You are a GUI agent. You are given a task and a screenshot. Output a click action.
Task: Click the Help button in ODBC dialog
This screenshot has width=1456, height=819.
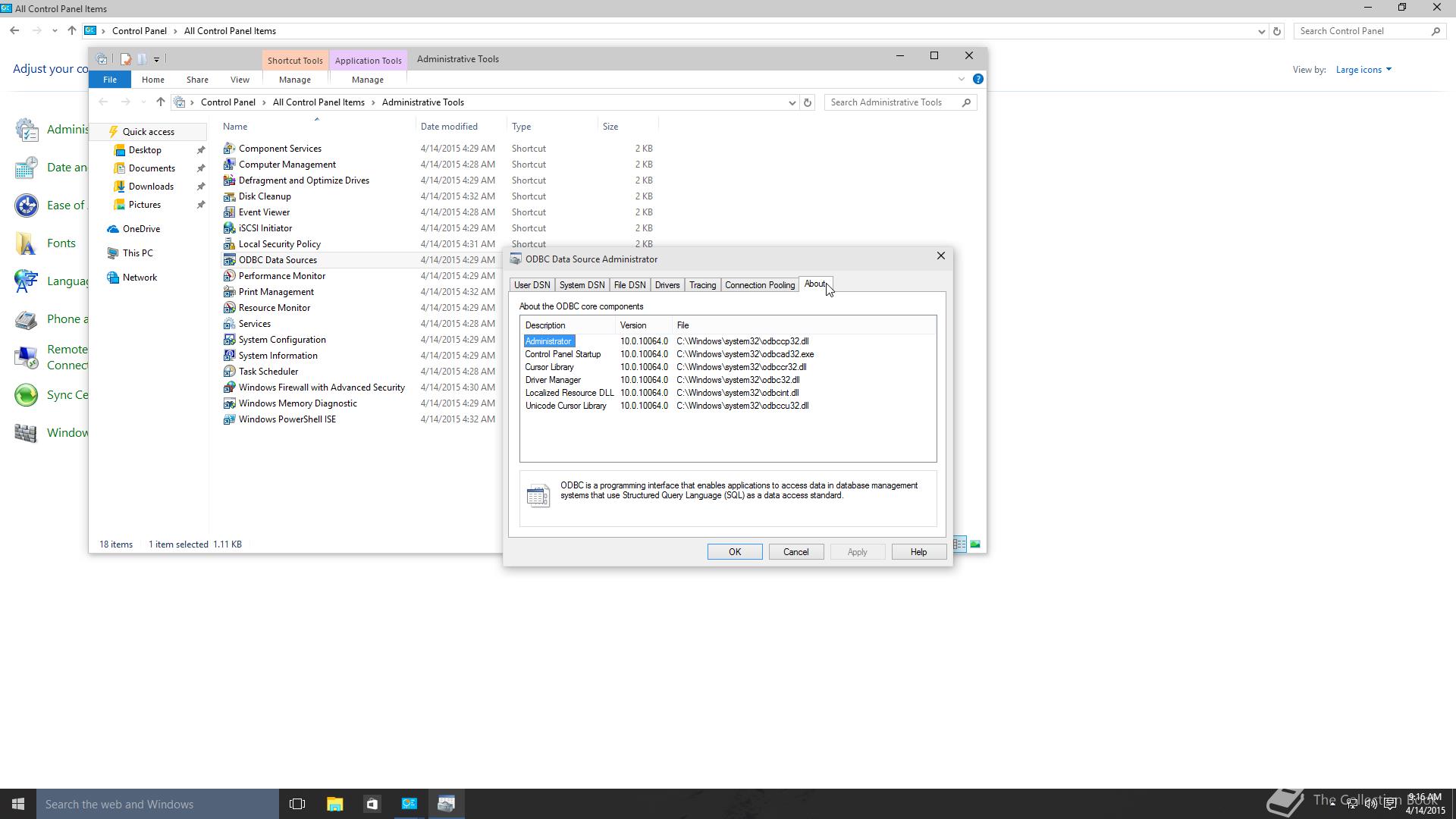click(918, 551)
